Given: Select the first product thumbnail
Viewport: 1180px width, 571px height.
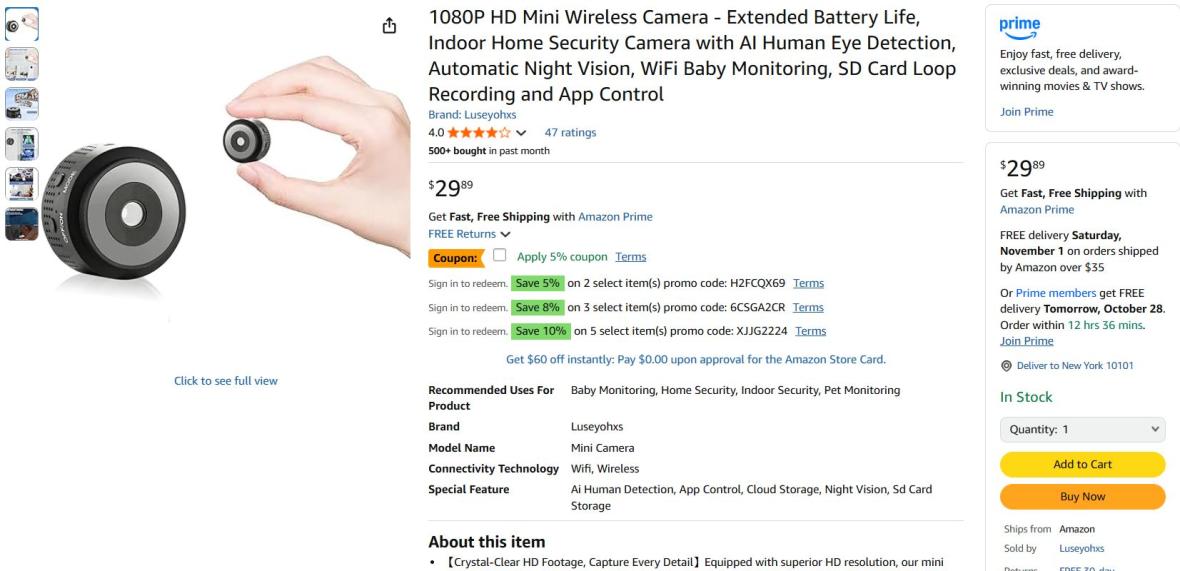Looking at the screenshot, I should pos(21,23).
